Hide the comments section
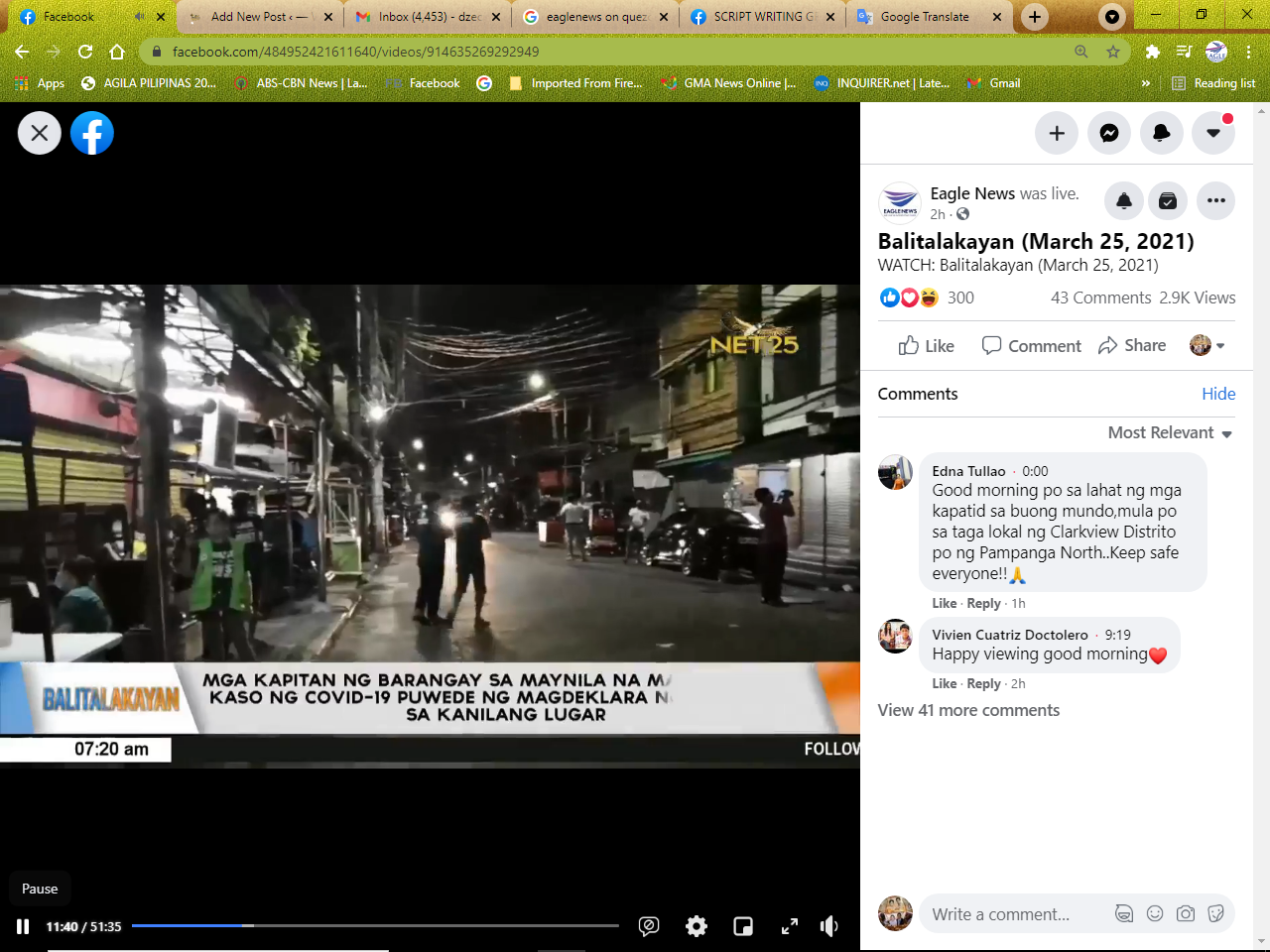 (1217, 394)
